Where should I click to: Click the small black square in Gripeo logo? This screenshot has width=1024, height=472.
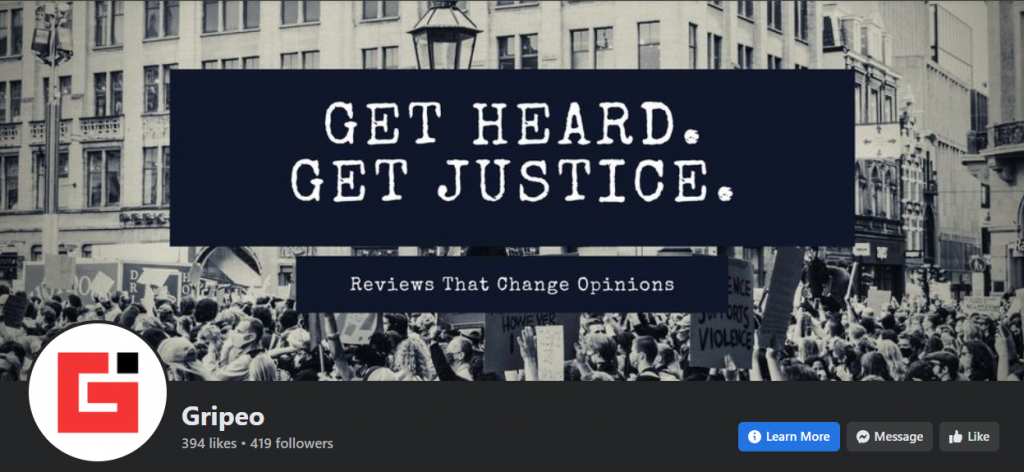click(128, 362)
